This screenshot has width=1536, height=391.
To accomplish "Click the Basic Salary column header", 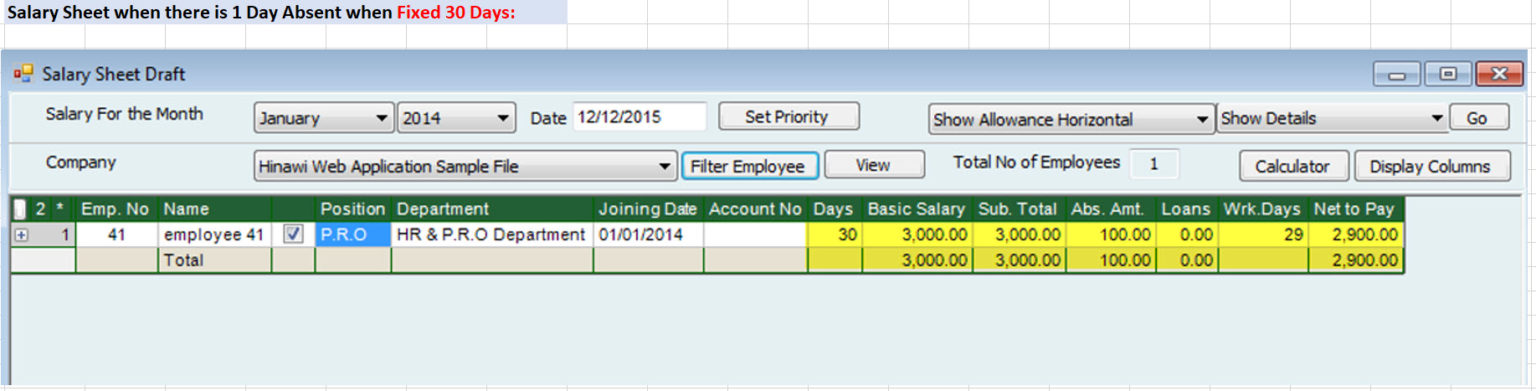I will pyautogui.click(x=916, y=209).
